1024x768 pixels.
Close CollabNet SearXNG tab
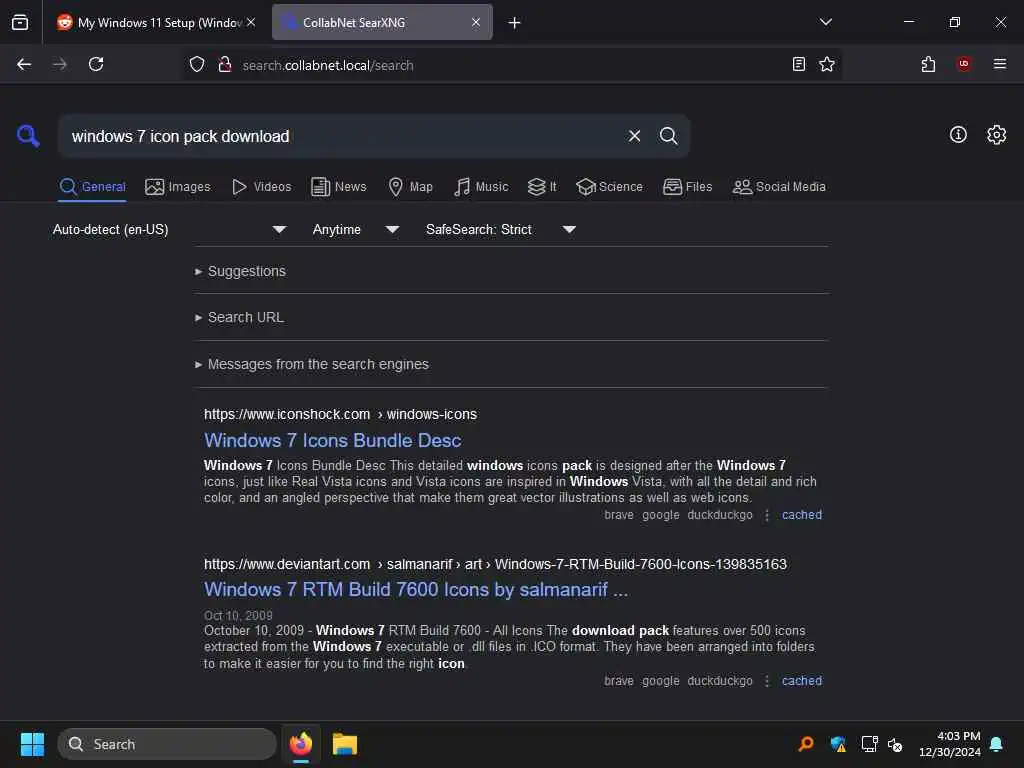[476, 22]
